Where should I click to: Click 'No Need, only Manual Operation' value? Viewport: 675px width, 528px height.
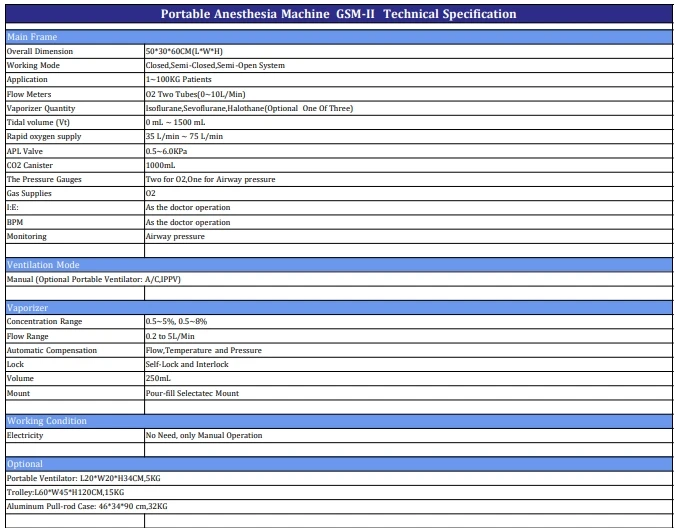[204, 435]
